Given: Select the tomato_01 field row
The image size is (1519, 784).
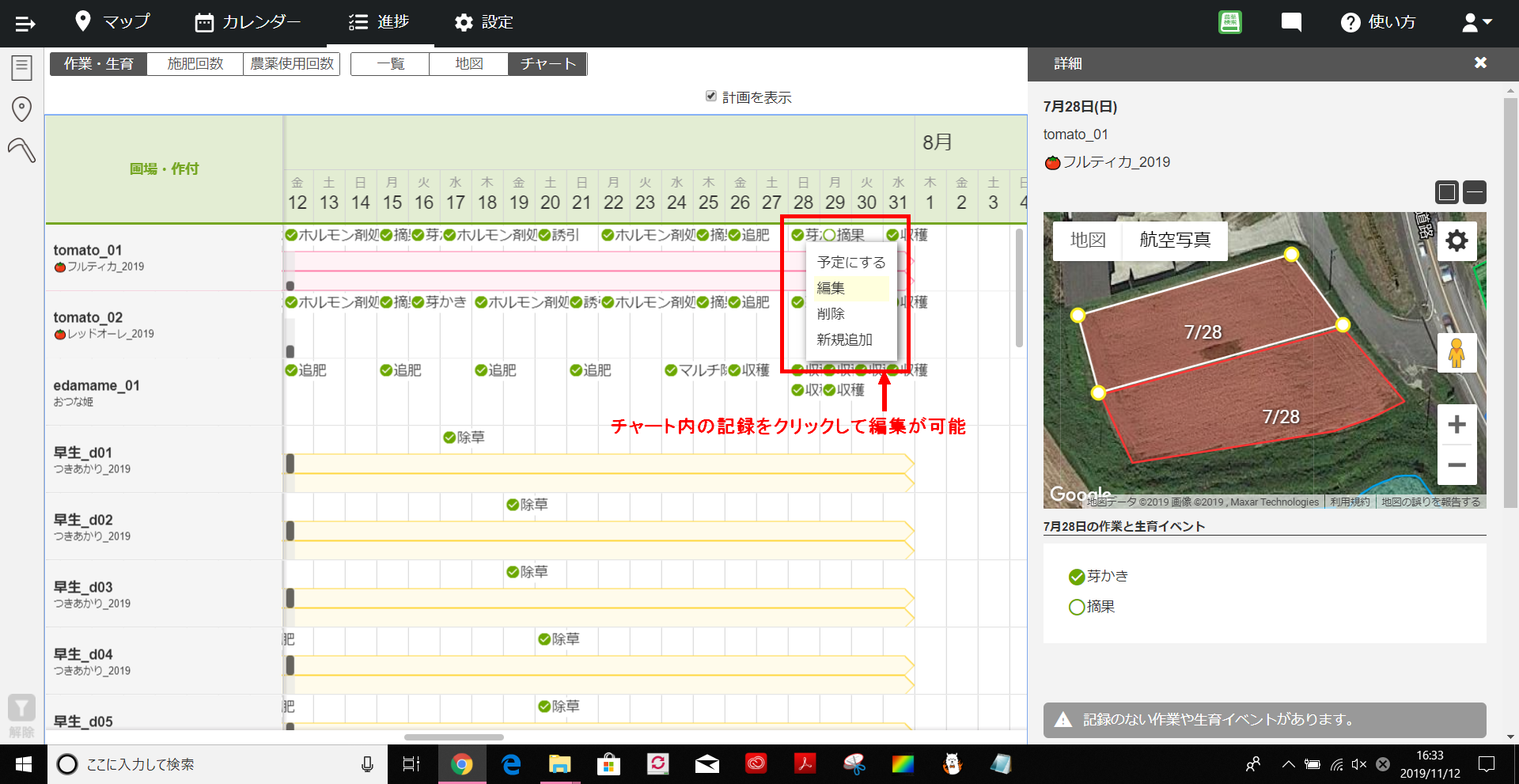Looking at the screenshot, I should click(164, 258).
